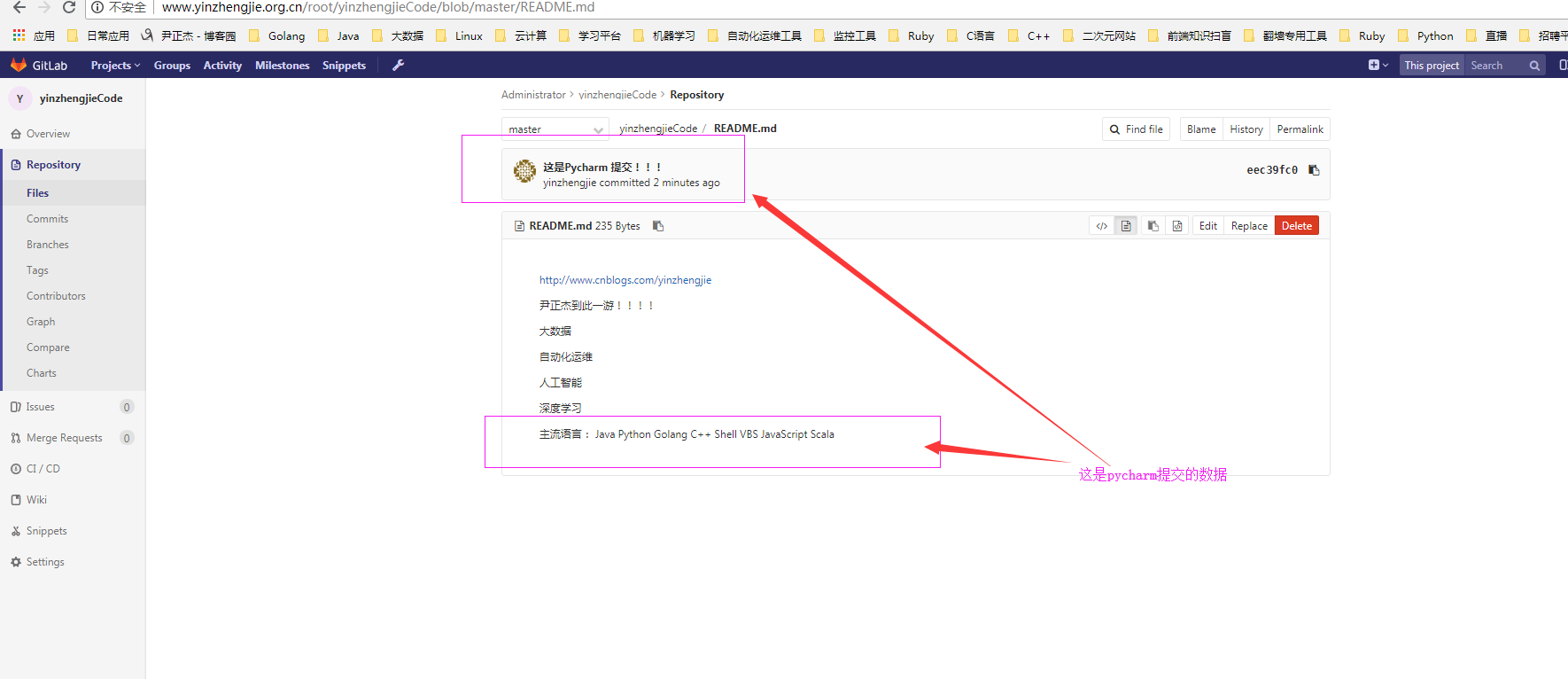Image resolution: width=1568 pixels, height=679 pixels.
Task: Open the raw file view
Action: click(x=1177, y=226)
